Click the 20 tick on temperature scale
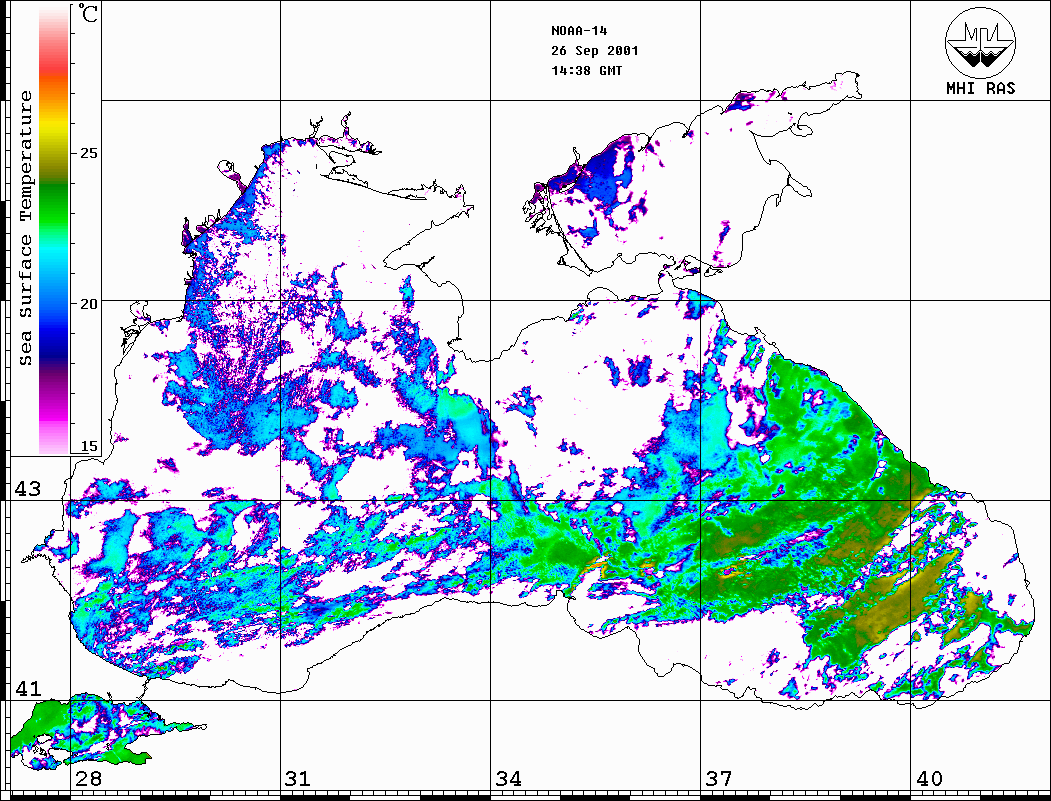 point(88,304)
